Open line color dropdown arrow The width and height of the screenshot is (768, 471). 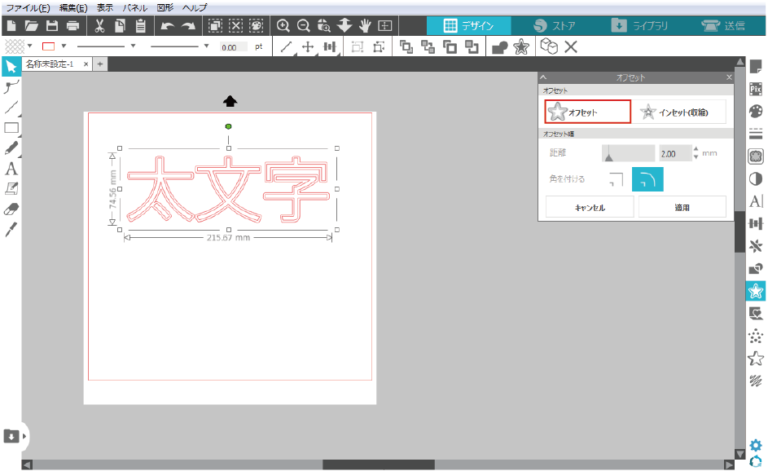pyautogui.click(x=64, y=46)
